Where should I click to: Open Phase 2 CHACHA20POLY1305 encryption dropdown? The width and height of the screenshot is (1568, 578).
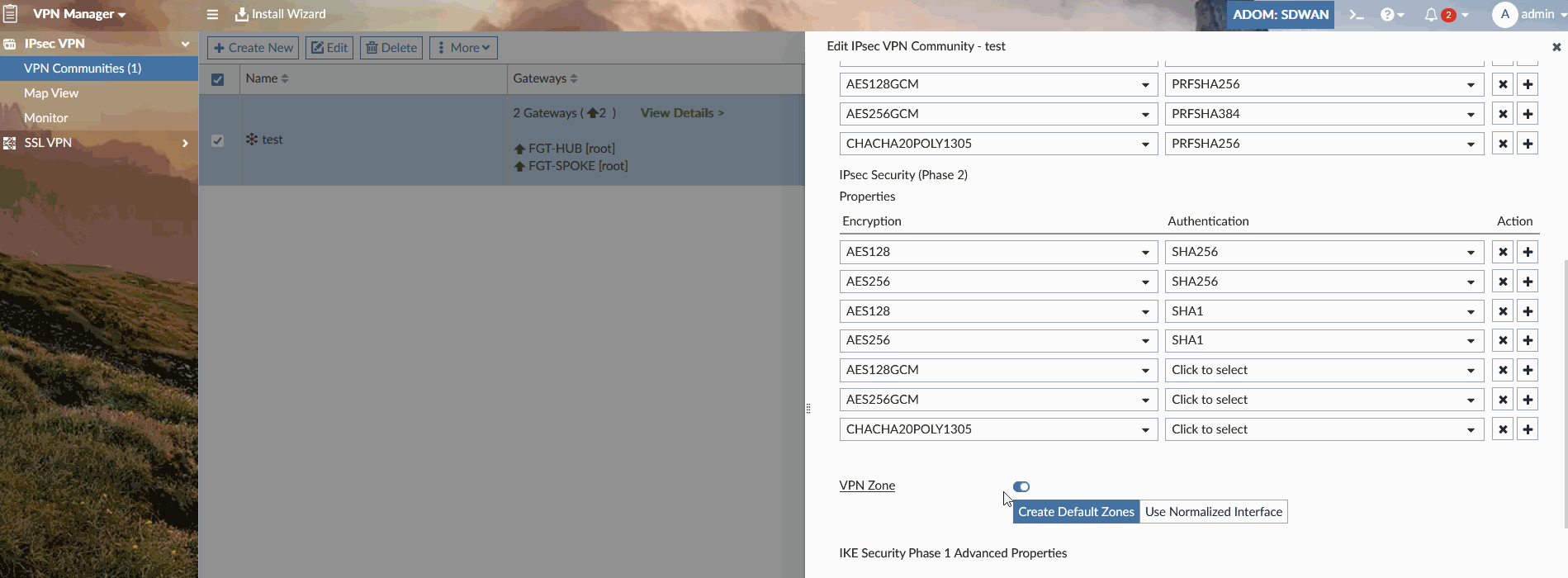click(x=998, y=429)
